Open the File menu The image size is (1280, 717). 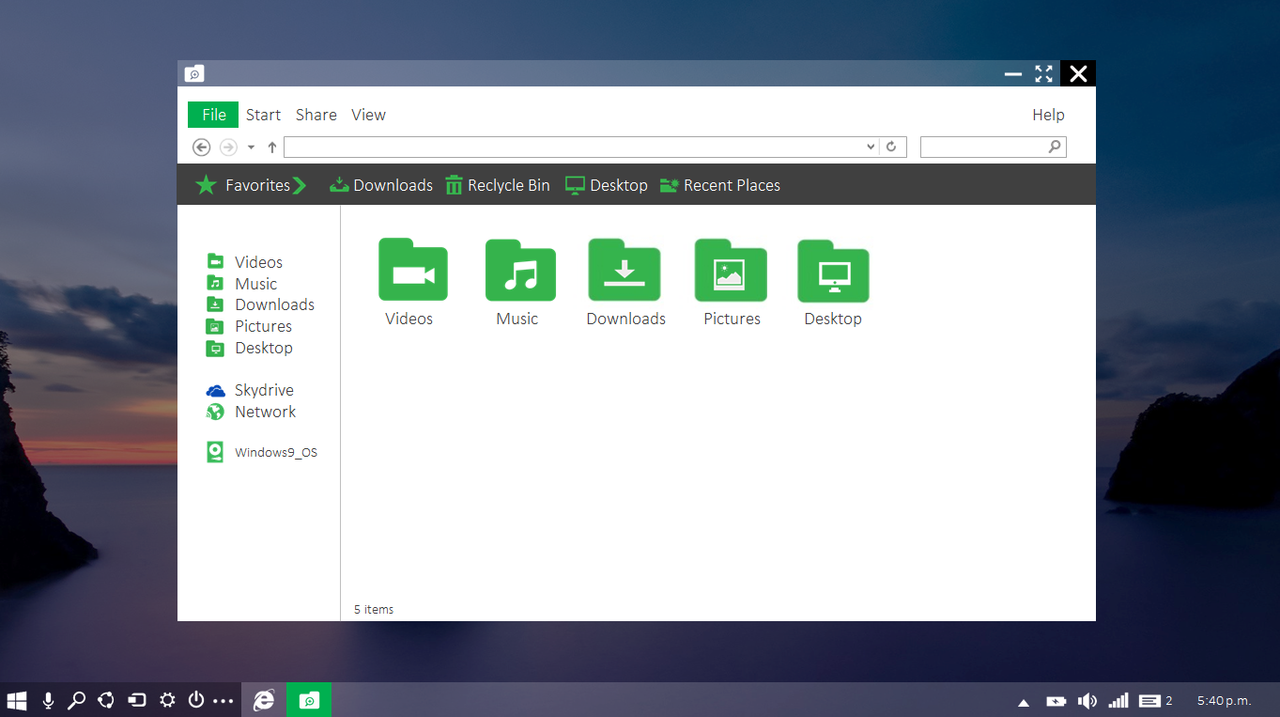[x=213, y=115]
